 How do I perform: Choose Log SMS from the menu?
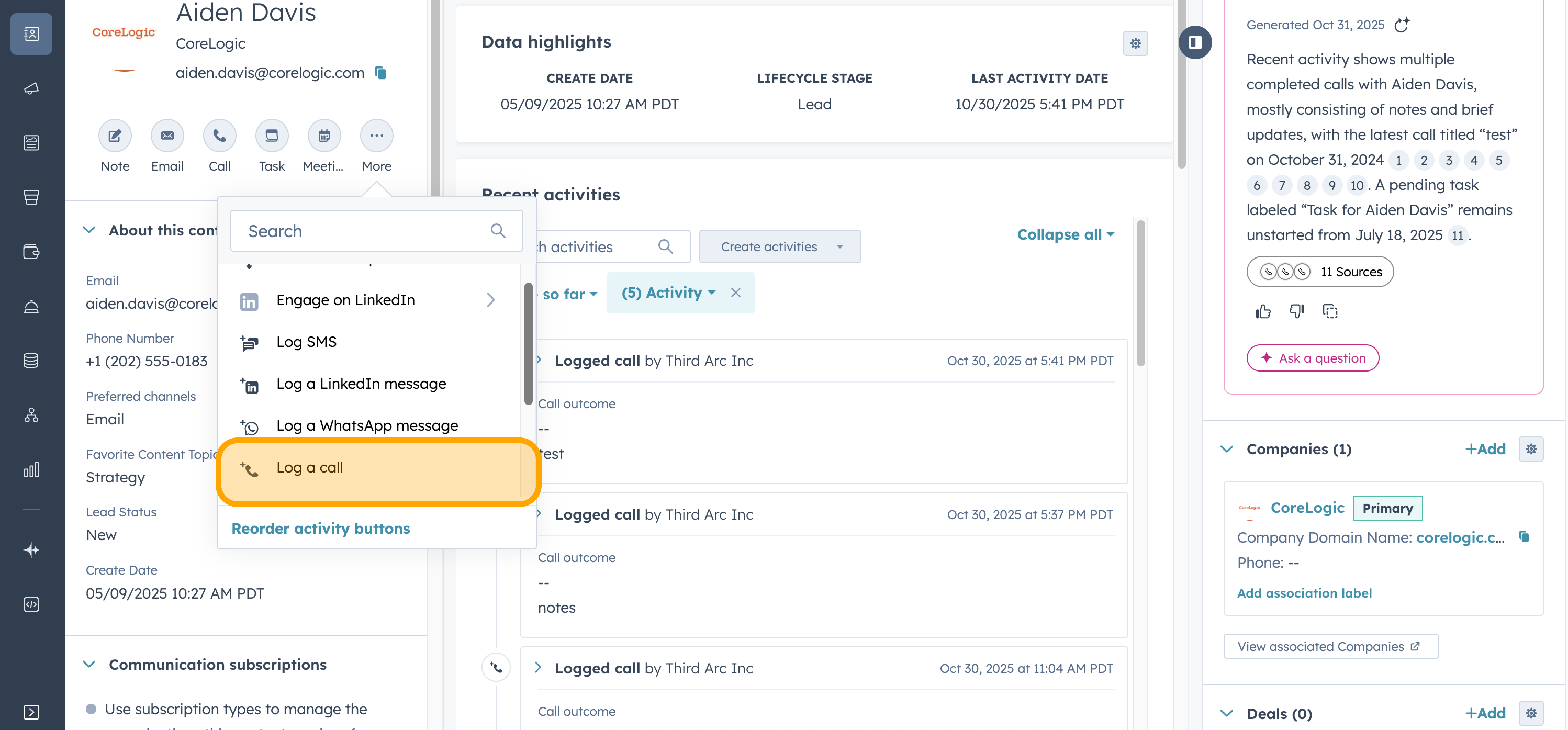tap(306, 342)
